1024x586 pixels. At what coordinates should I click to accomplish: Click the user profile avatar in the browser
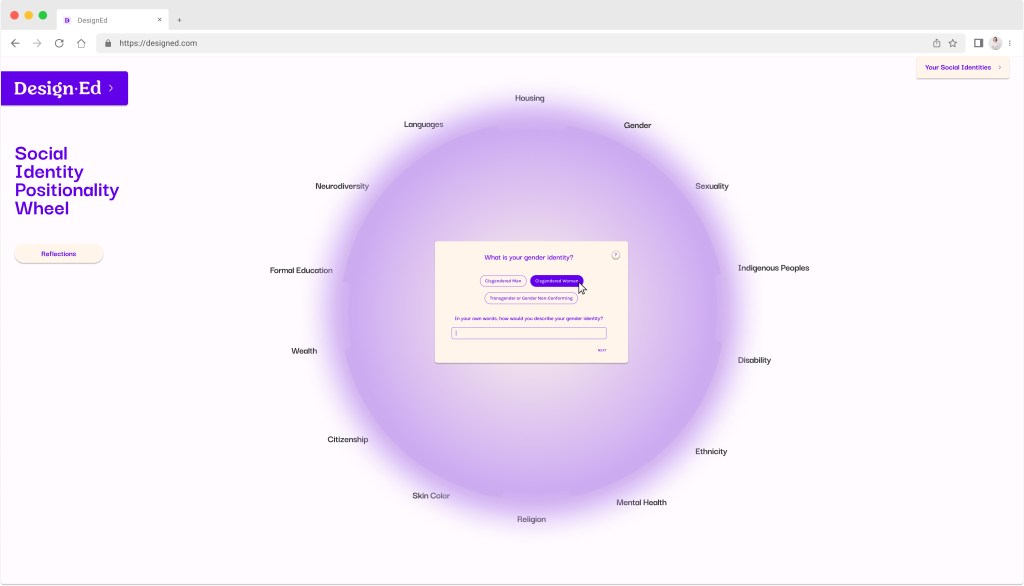point(995,43)
